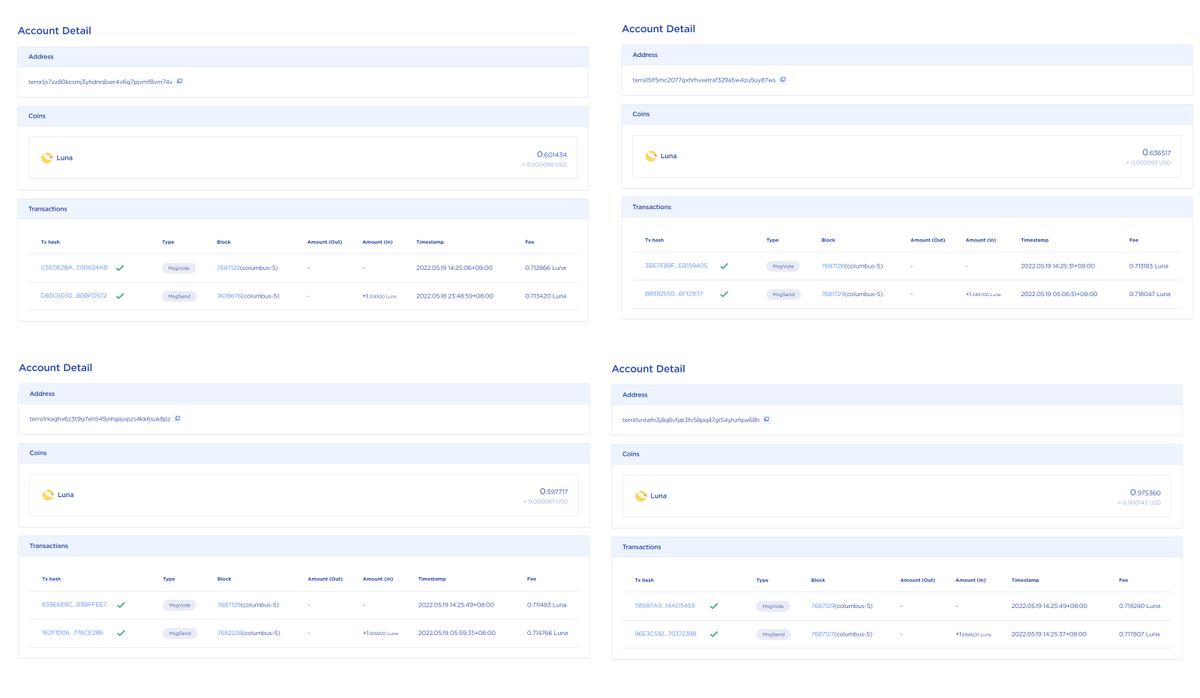This screenshot has height=698, width=1200.
Task: Click MsgSend badge in row B8392550...6F121E17
Action: click(783, 294)
